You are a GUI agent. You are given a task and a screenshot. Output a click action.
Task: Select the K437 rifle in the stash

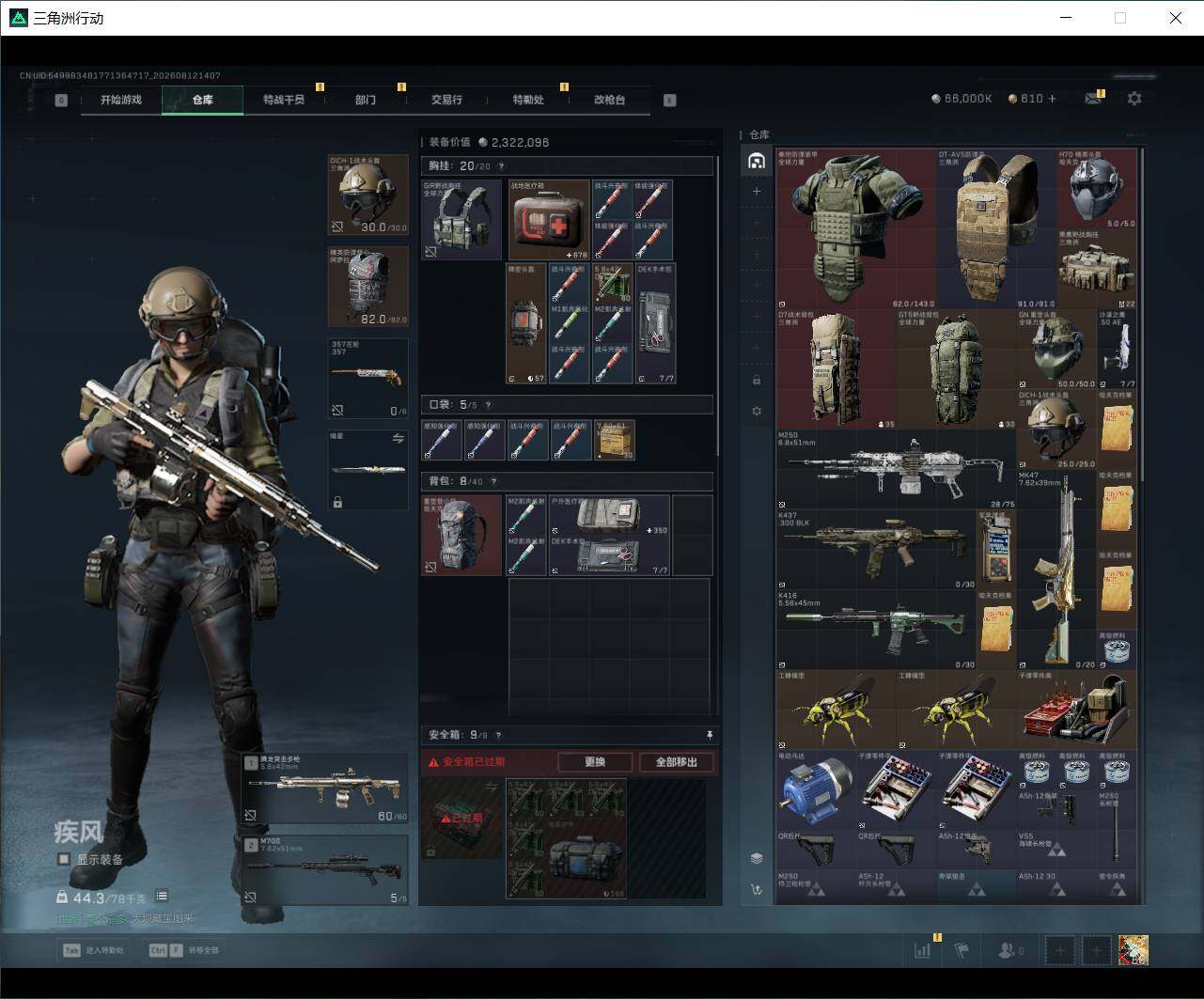[x=876, y=550]
